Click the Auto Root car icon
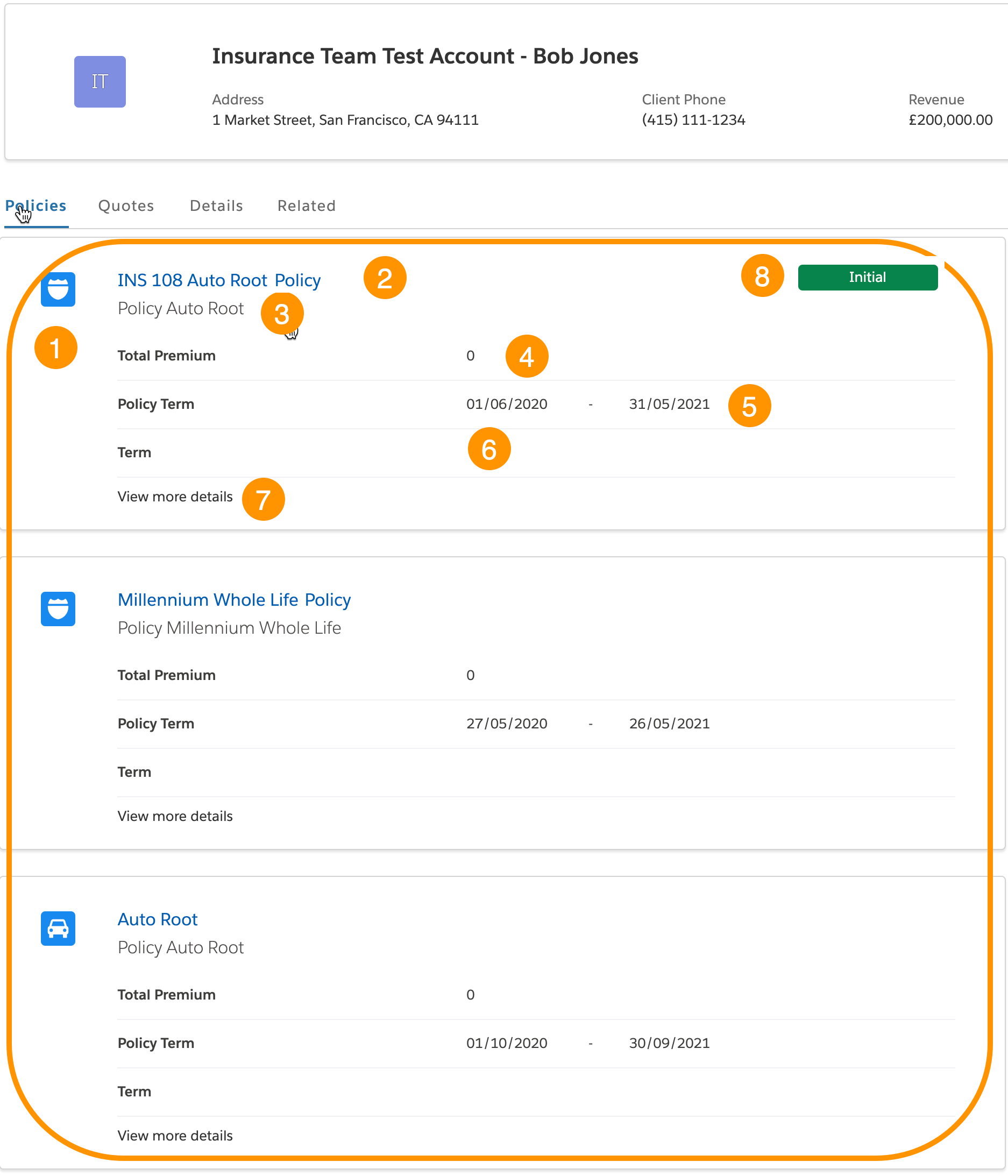Screen dimensions: 1008x1176 pos(58,928)
